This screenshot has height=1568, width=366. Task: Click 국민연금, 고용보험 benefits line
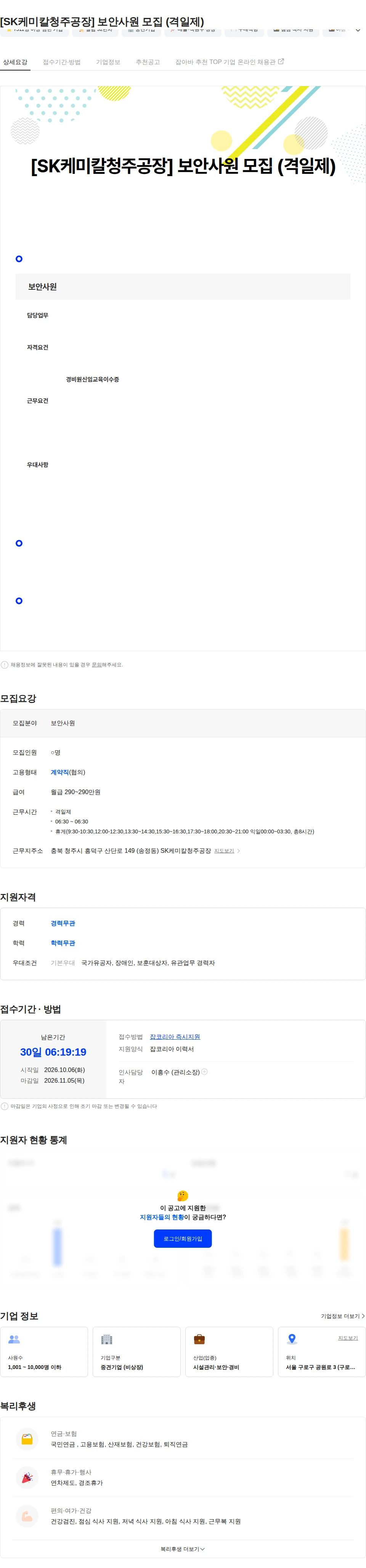pos(119,1444)
